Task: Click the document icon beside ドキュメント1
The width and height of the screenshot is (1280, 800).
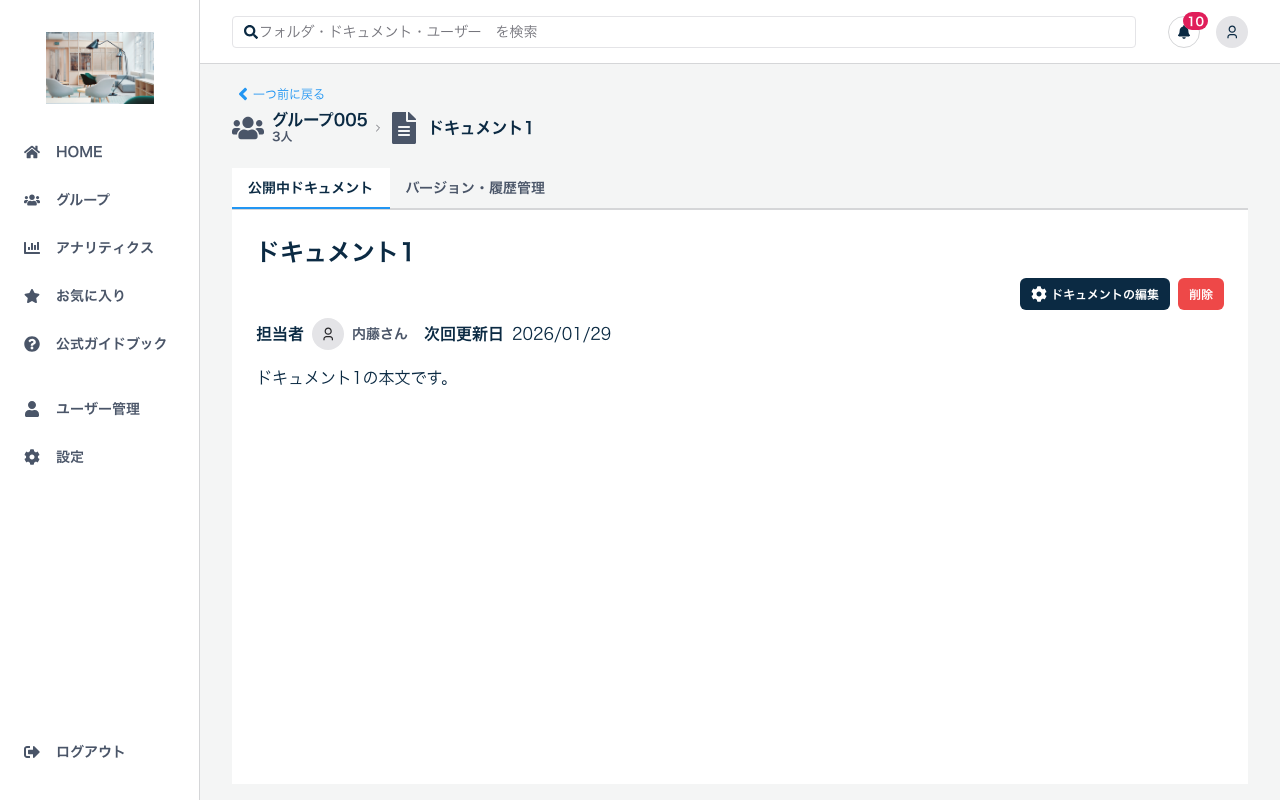Action: [x=404, y=127]
